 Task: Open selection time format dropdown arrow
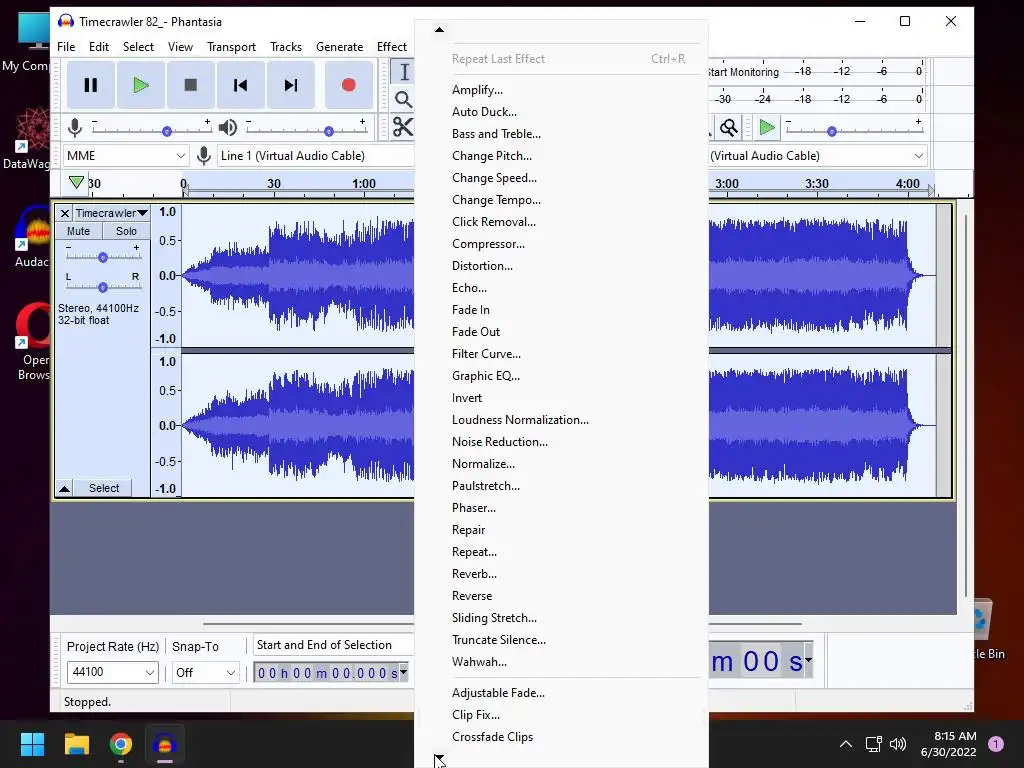[x=404, y=672]
